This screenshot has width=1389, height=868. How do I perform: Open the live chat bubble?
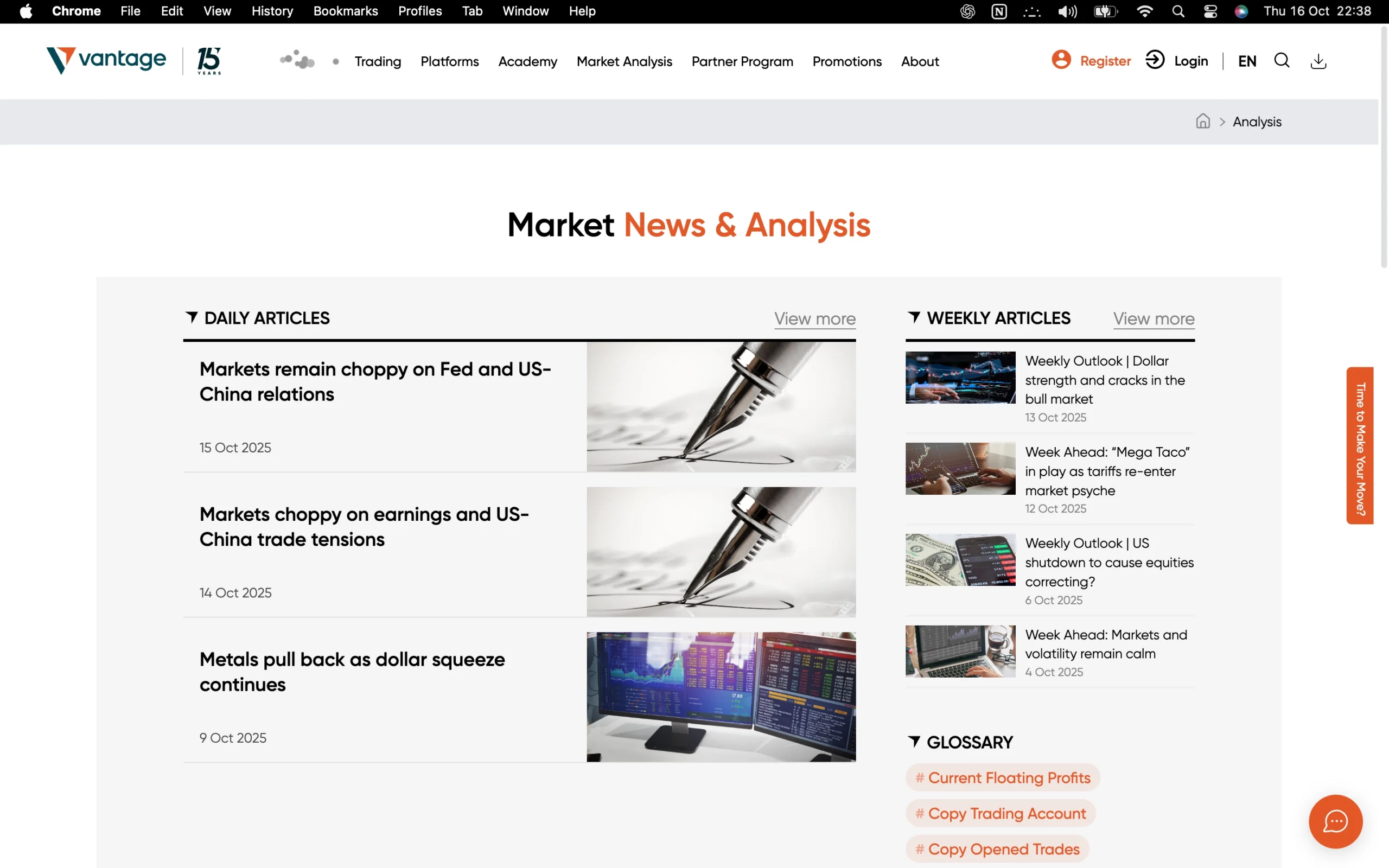point(1335,821)
